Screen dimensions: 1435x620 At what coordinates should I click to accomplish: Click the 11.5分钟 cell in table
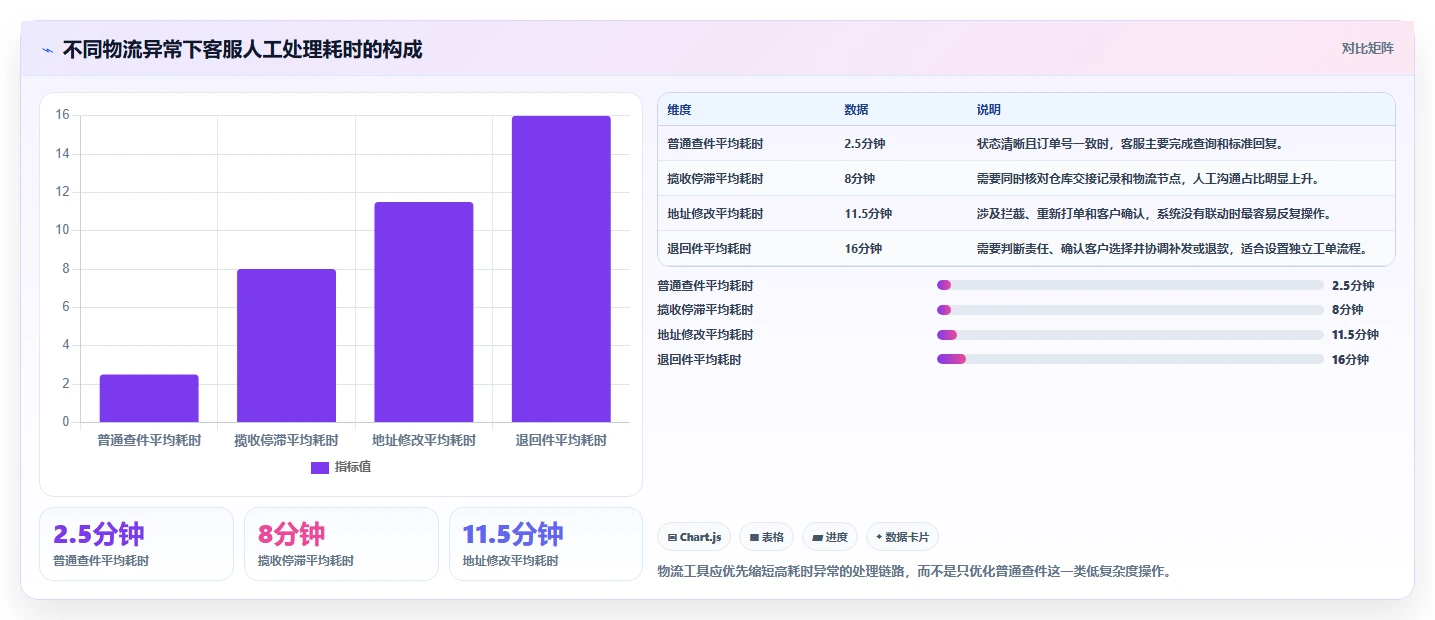[868, 214]
